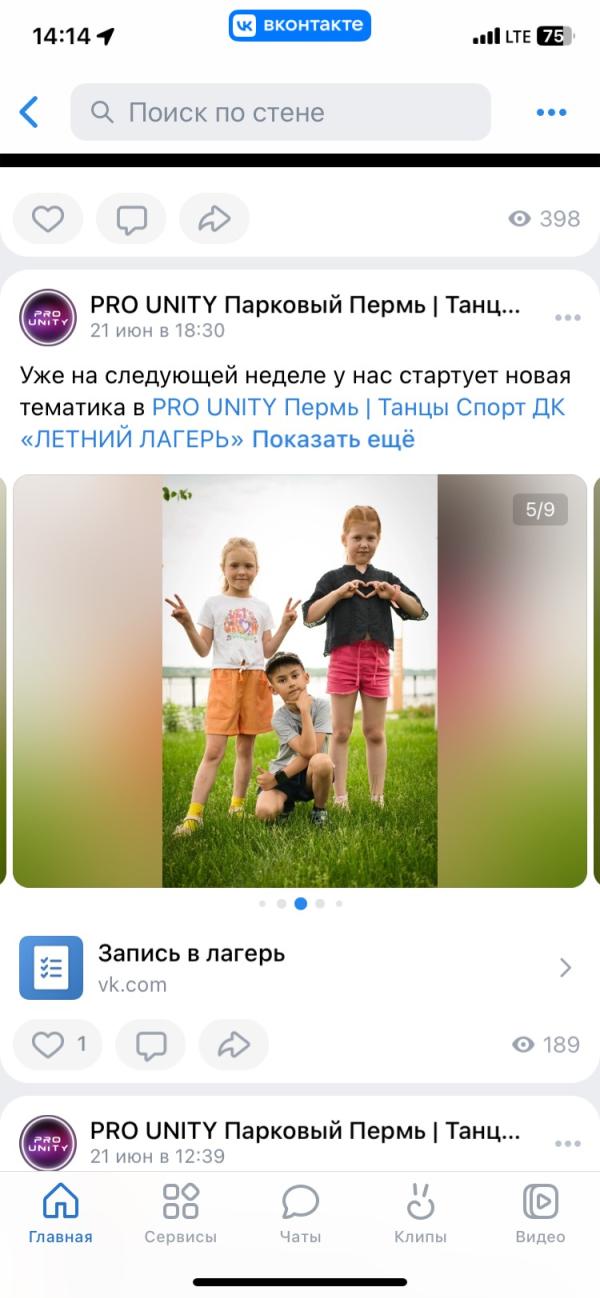The height and width of the screenshot is (1298, 600).
Task: Open the ЛЕТНИЙ ЛАГЕРЬ link
Action: (x=132, y=440)
